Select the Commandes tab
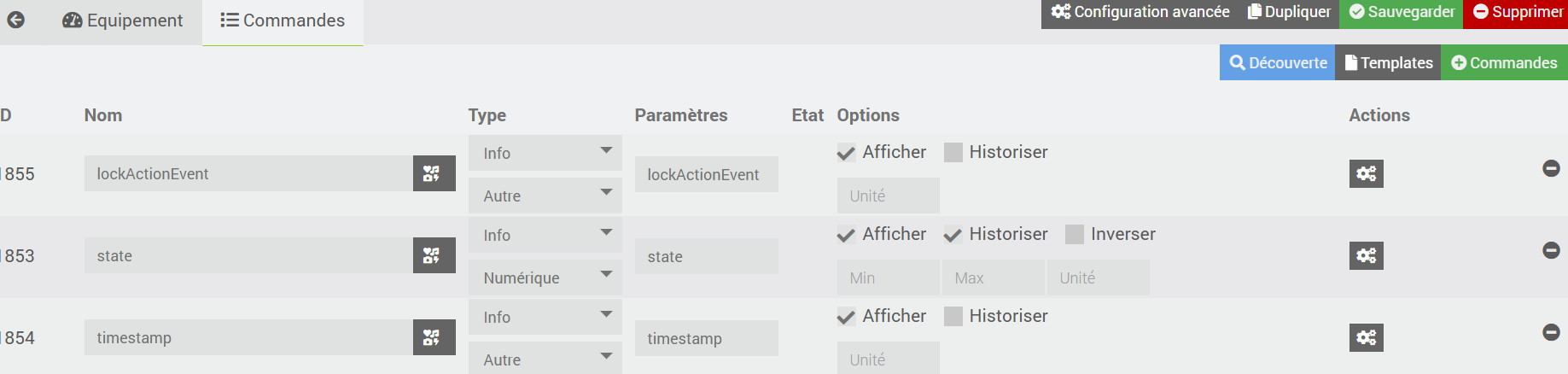Image resolution: width=1568 pixels, height=374 pixels. pos(283,20)
